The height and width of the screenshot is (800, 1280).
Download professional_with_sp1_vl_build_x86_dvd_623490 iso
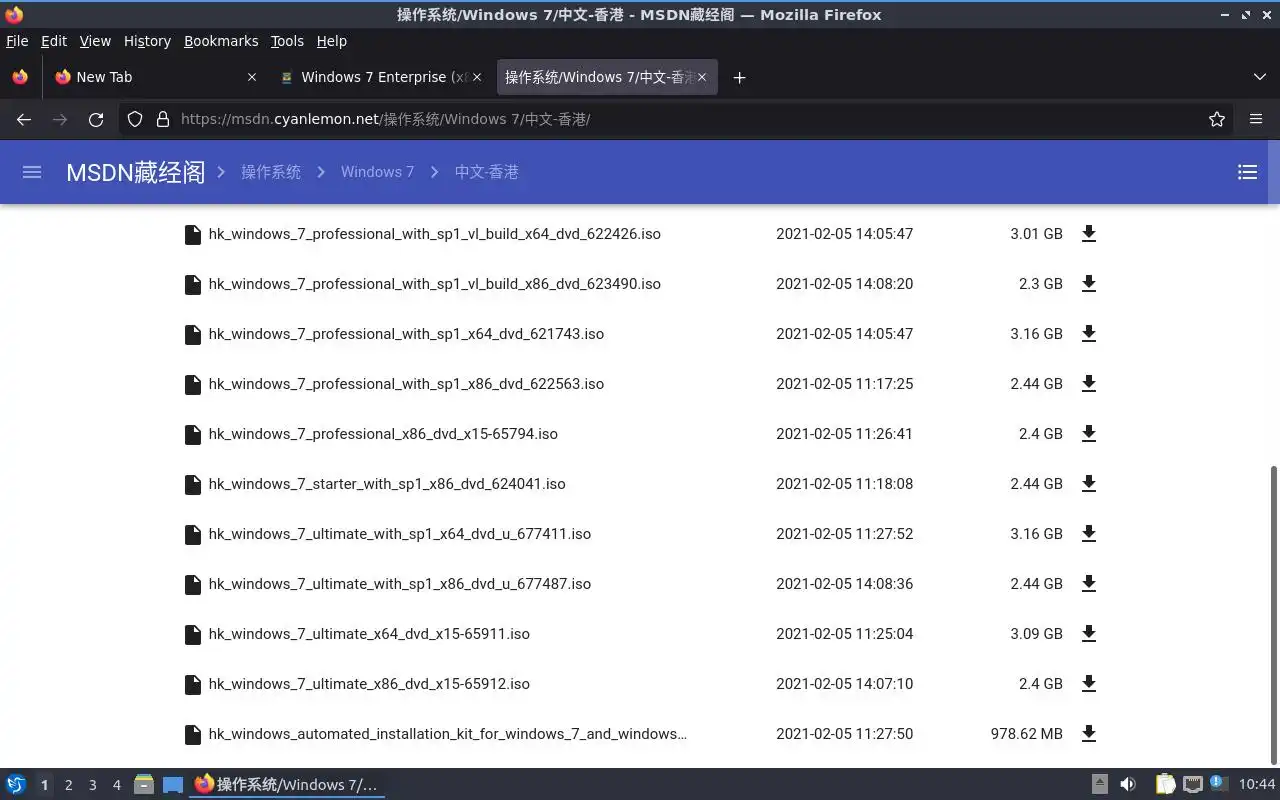coord(1089,284)
